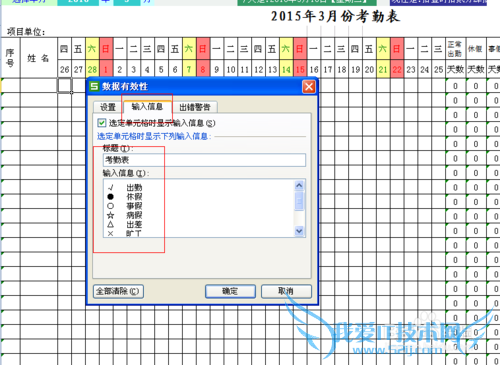Toggle 选定单元格时显示输入信息 checkbox
The image size is (500, 365).
tap(102, 123)
